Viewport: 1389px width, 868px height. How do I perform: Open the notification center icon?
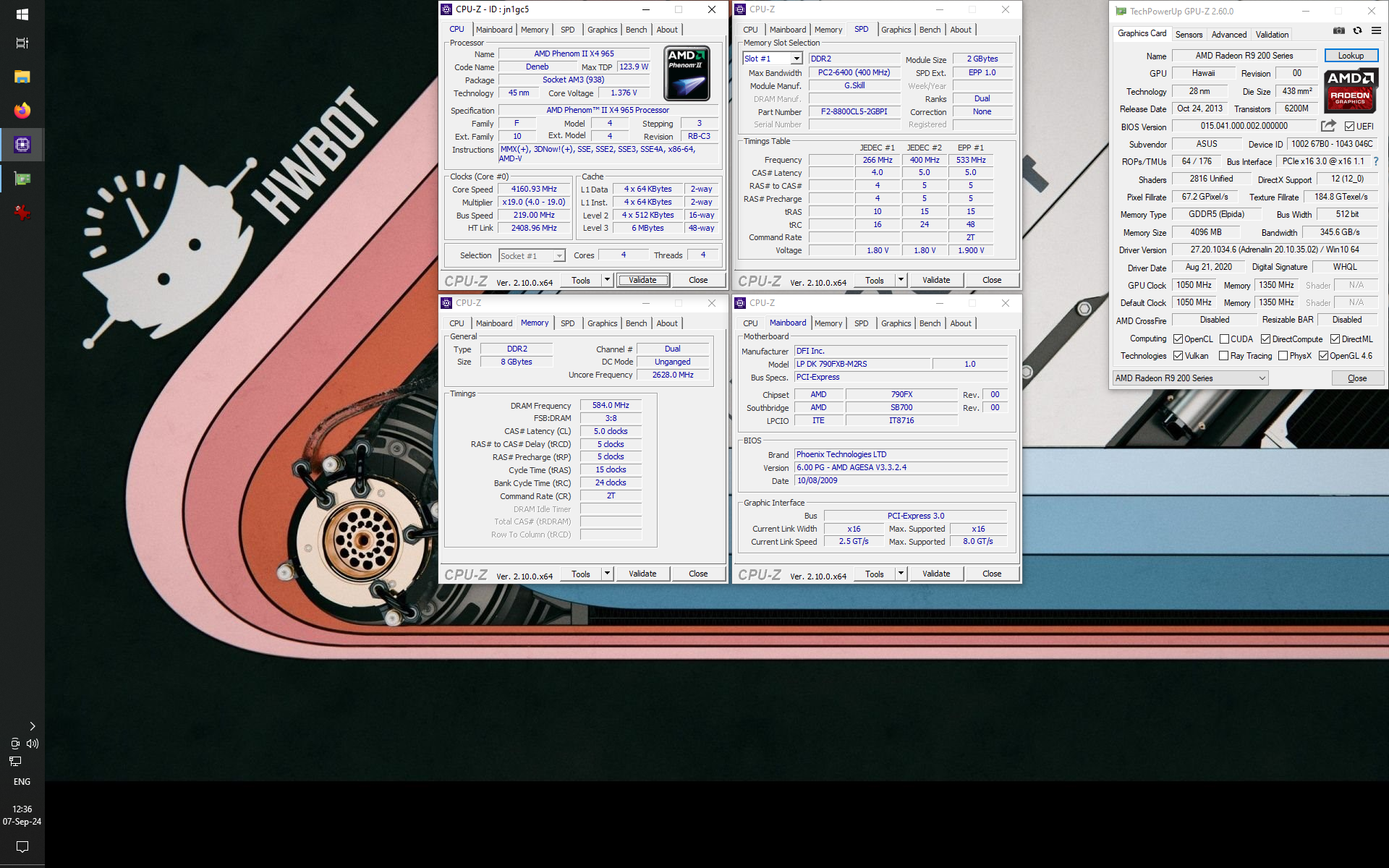(22, 847)
